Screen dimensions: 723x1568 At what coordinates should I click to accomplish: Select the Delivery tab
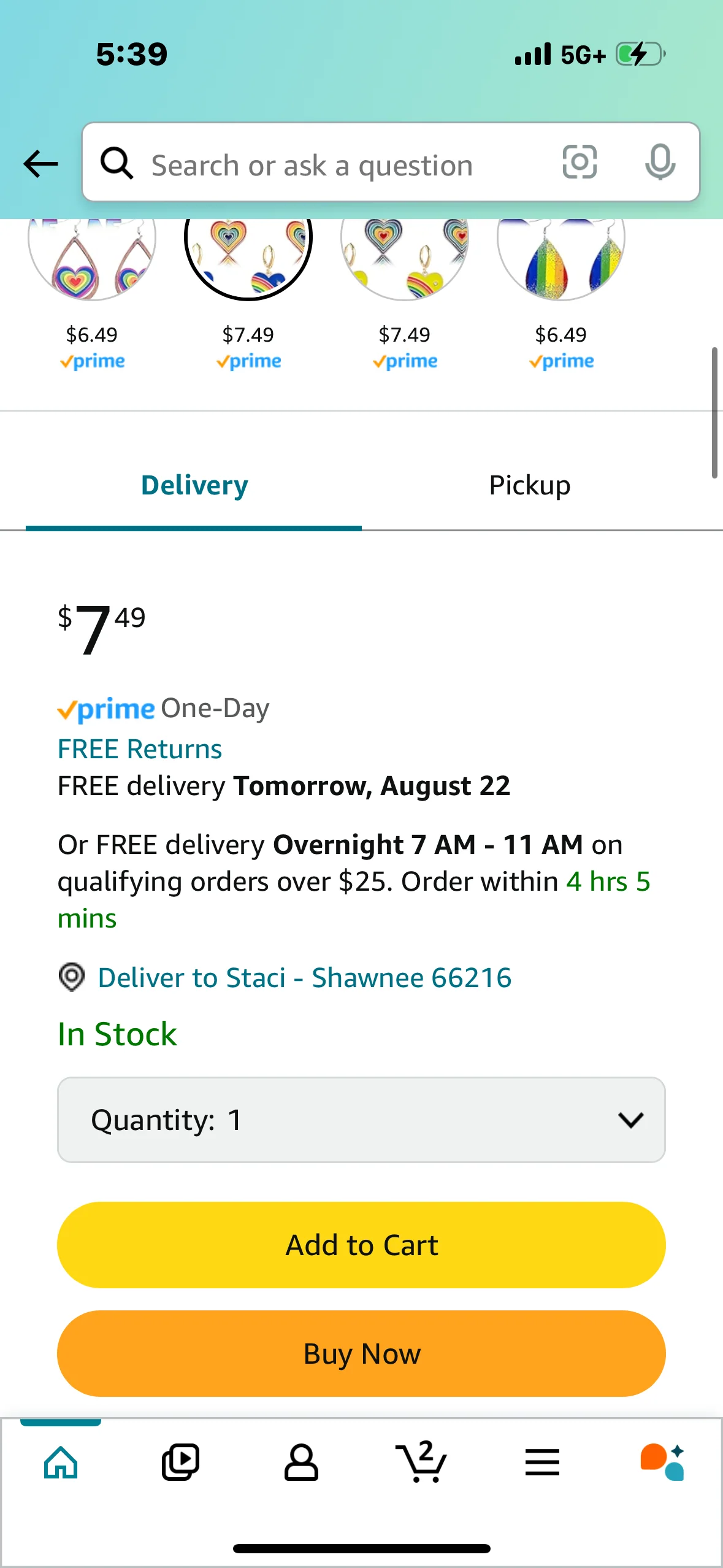click(194, 485)
